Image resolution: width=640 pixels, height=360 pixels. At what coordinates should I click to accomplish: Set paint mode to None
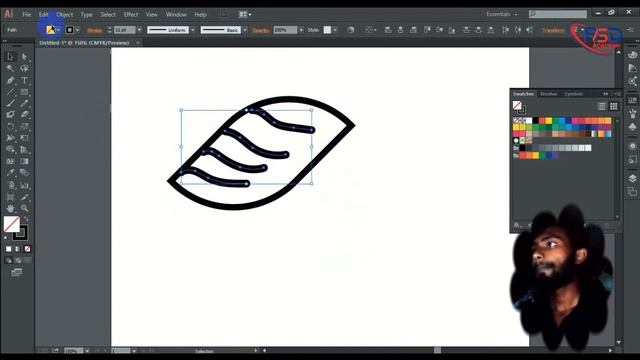click(x=27, y=249)
